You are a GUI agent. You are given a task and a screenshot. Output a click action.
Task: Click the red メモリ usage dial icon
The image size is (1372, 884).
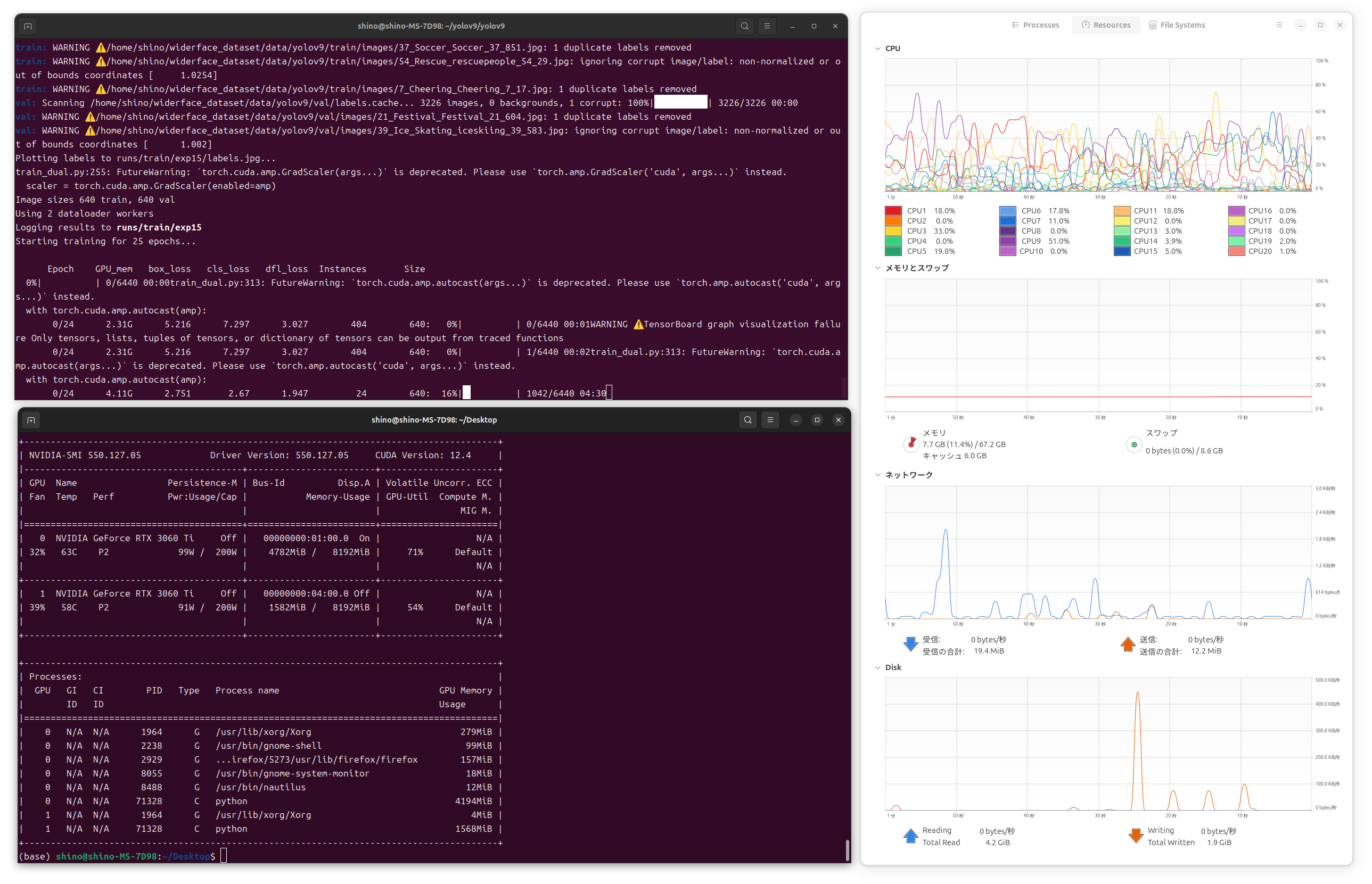[911, 444]
